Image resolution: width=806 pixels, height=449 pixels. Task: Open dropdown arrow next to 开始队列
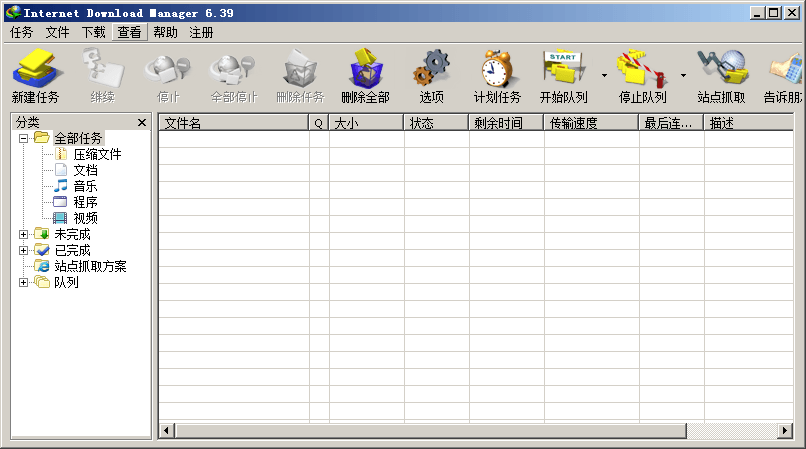tap(604, 76)
